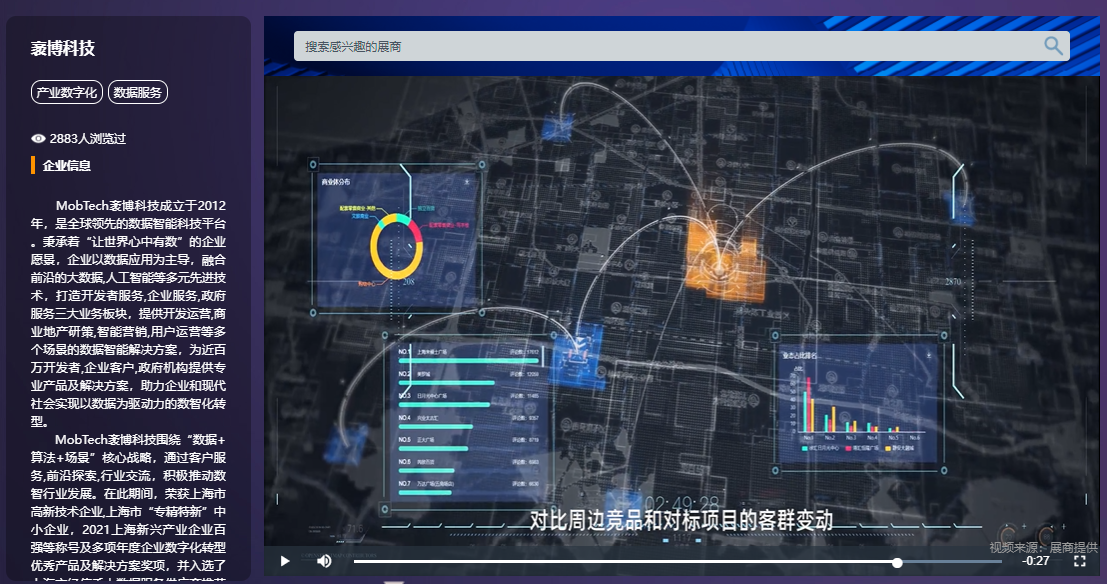This screenshot has width=1107, height=584.
Task: Click the magnifier search icon
Action: pyautogui.click(x=1053, y=46)
